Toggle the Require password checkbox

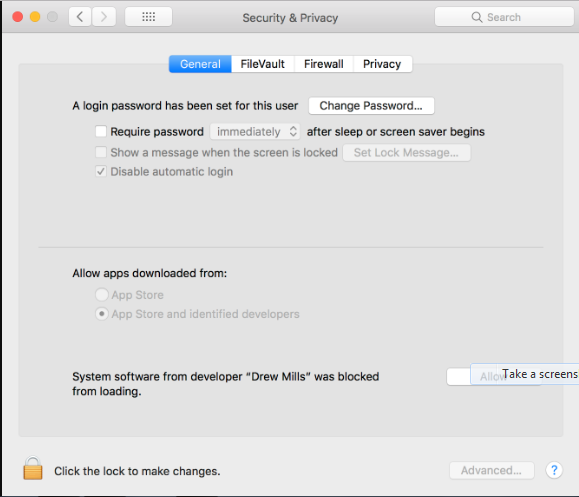coord(101,131)
